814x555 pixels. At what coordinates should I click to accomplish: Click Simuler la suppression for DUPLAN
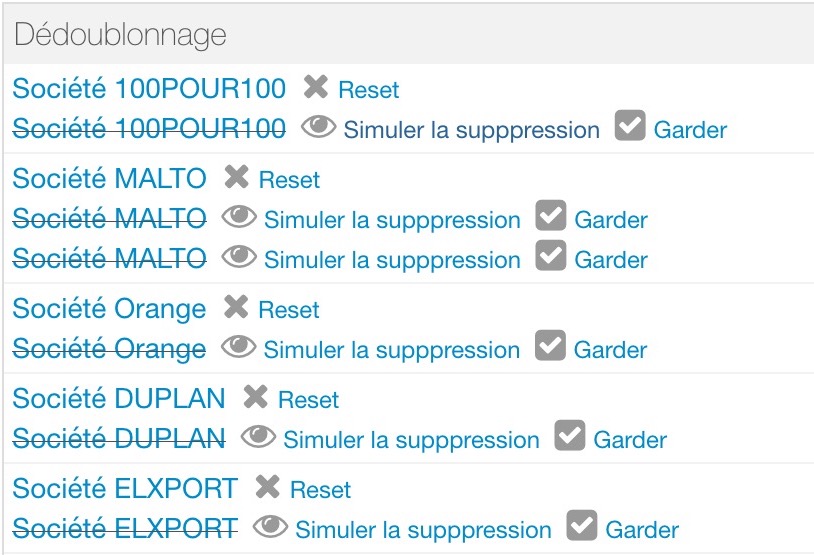coord(411,440)
